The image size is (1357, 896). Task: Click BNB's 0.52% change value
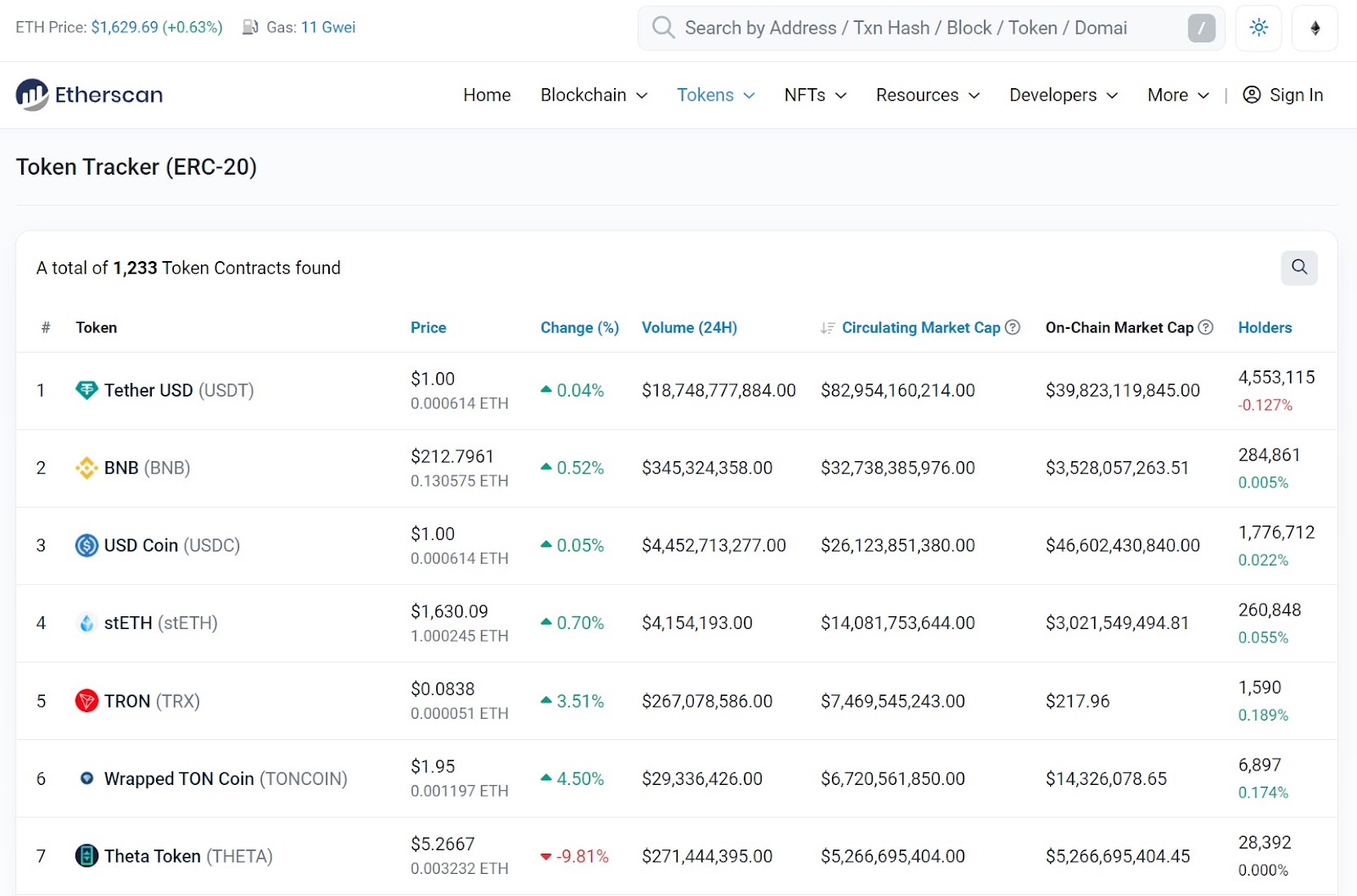click(x=572, y=468)
